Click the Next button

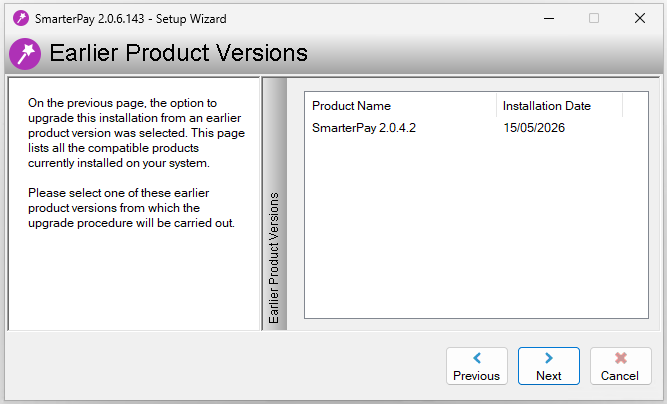tap(548, 366)
